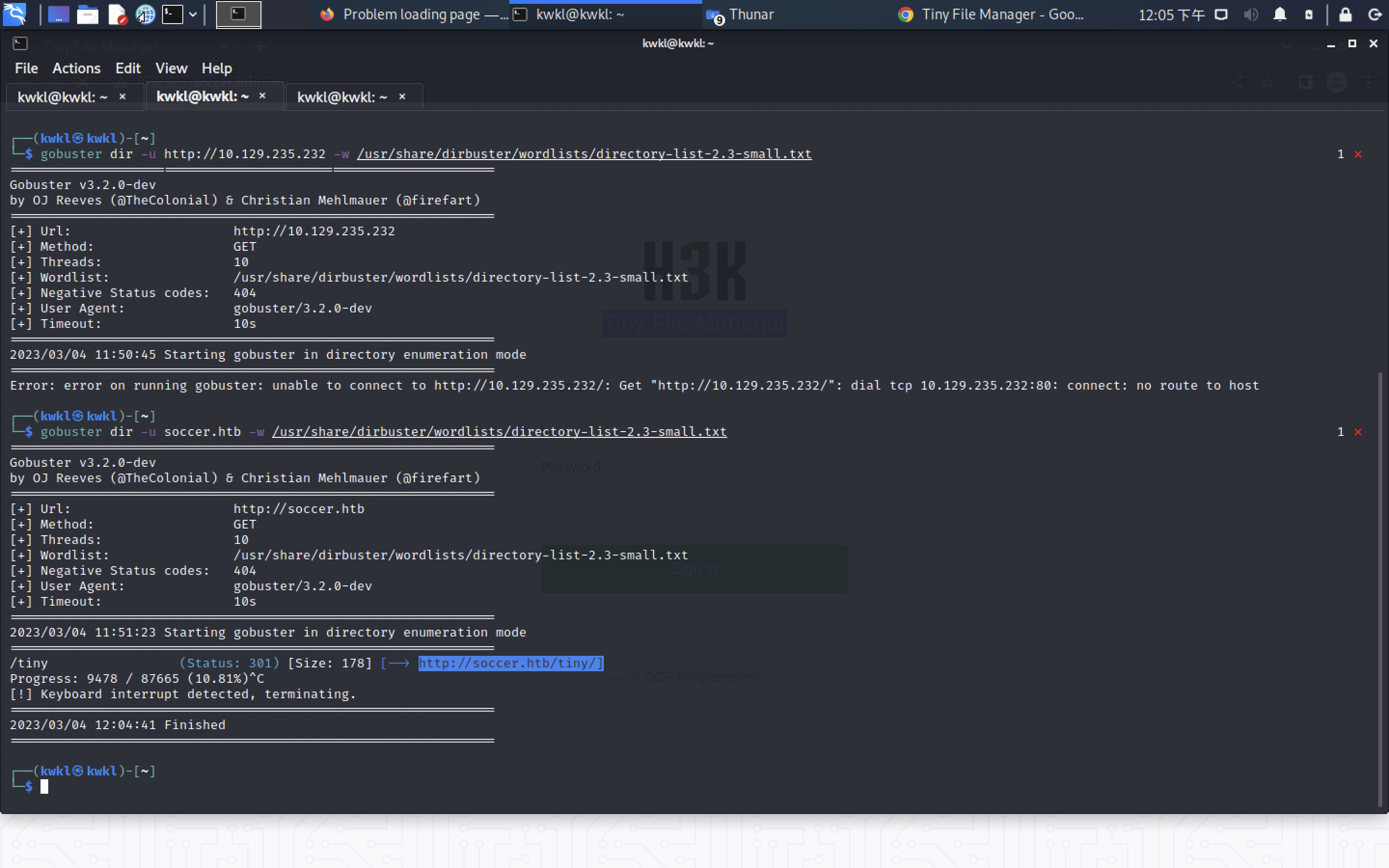Click the highlighted soccer.htb/tiny URL
The height and width of the screenshot is (868, 1389).
(x=510, y=663)
